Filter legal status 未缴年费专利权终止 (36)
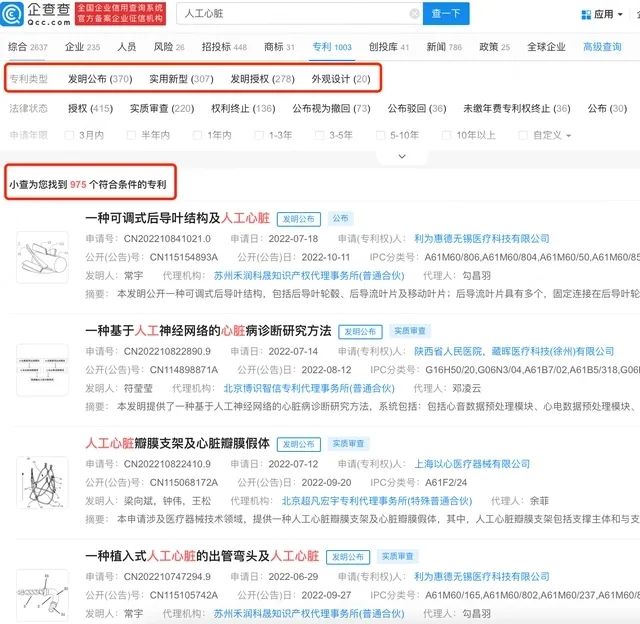 (x=517, y=109)
